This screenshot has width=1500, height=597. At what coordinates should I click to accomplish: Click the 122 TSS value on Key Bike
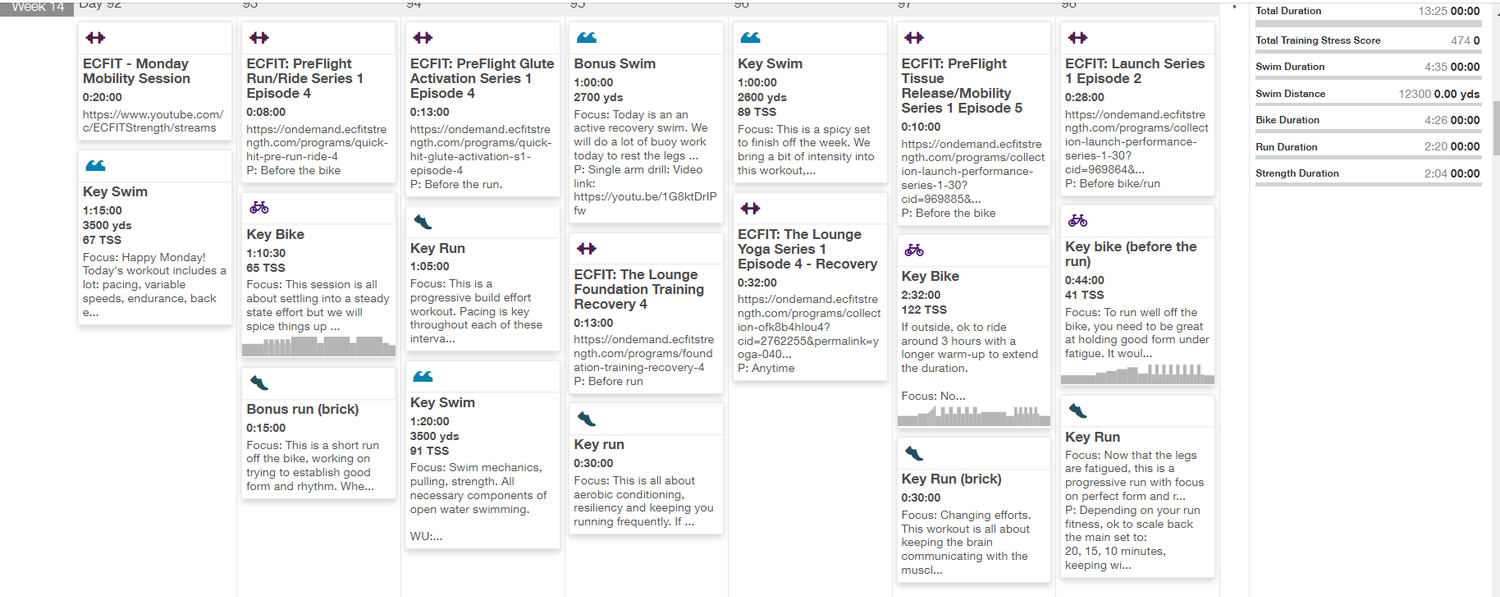[x=922, y=310]
